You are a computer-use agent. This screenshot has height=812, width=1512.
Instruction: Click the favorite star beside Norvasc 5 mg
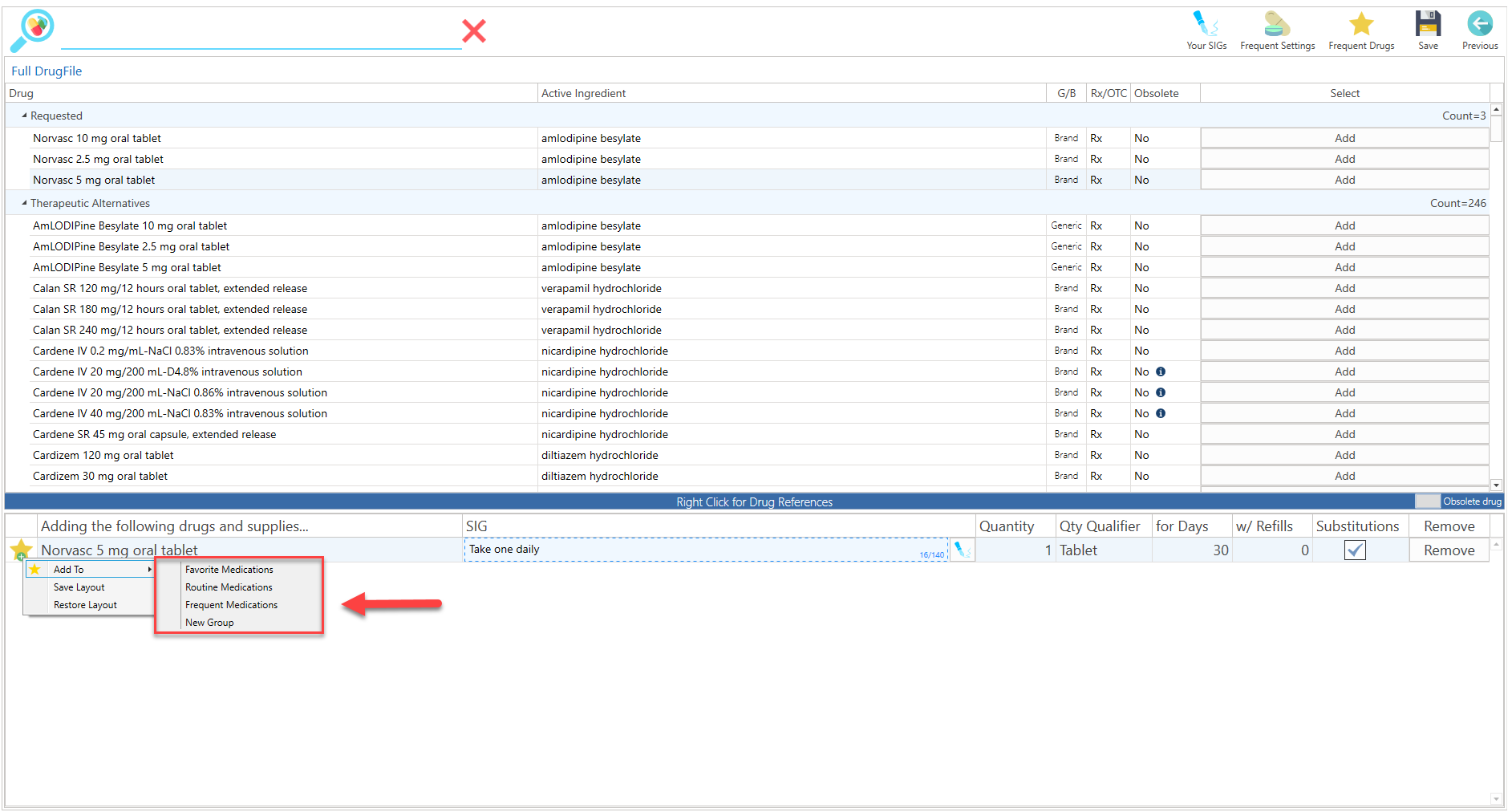pos(21,550)
